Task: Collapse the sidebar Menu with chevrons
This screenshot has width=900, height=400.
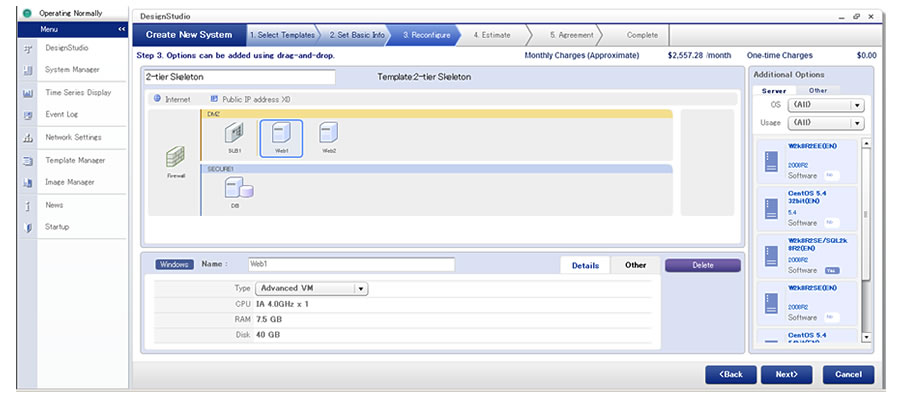Action: 121,30
